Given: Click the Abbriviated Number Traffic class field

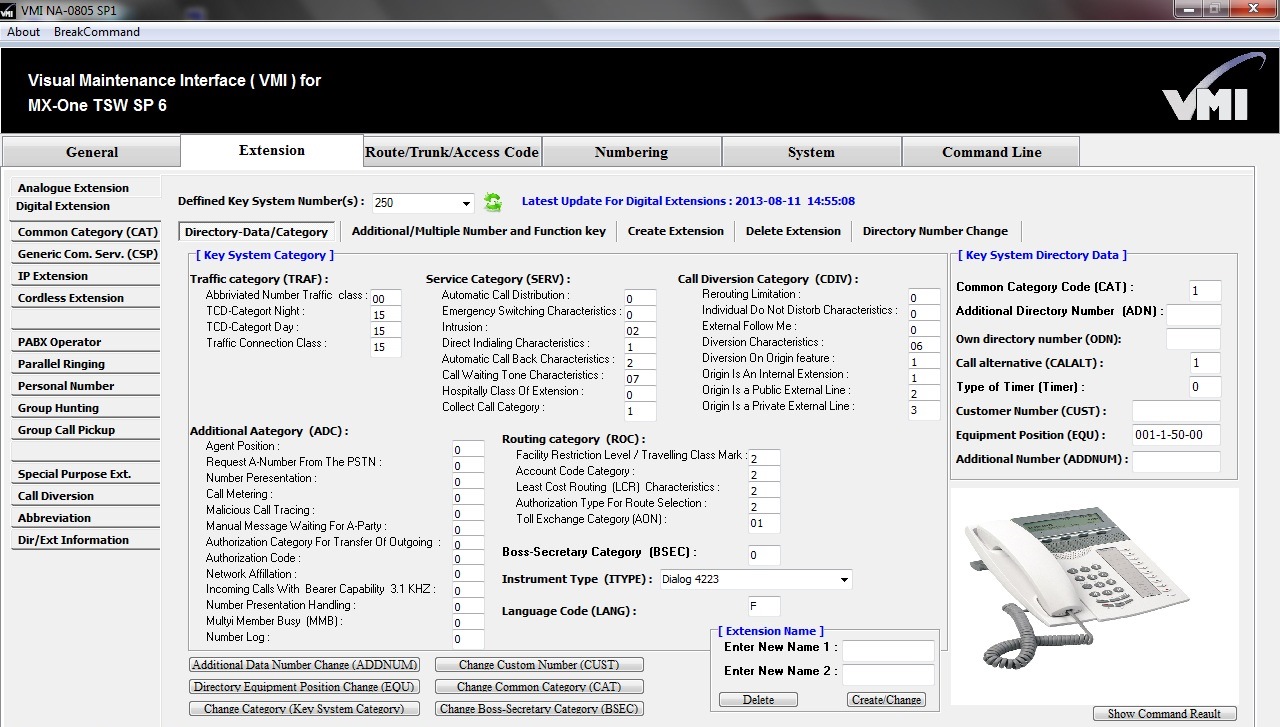Looking at the screenshot, I should tap(386, 298).
